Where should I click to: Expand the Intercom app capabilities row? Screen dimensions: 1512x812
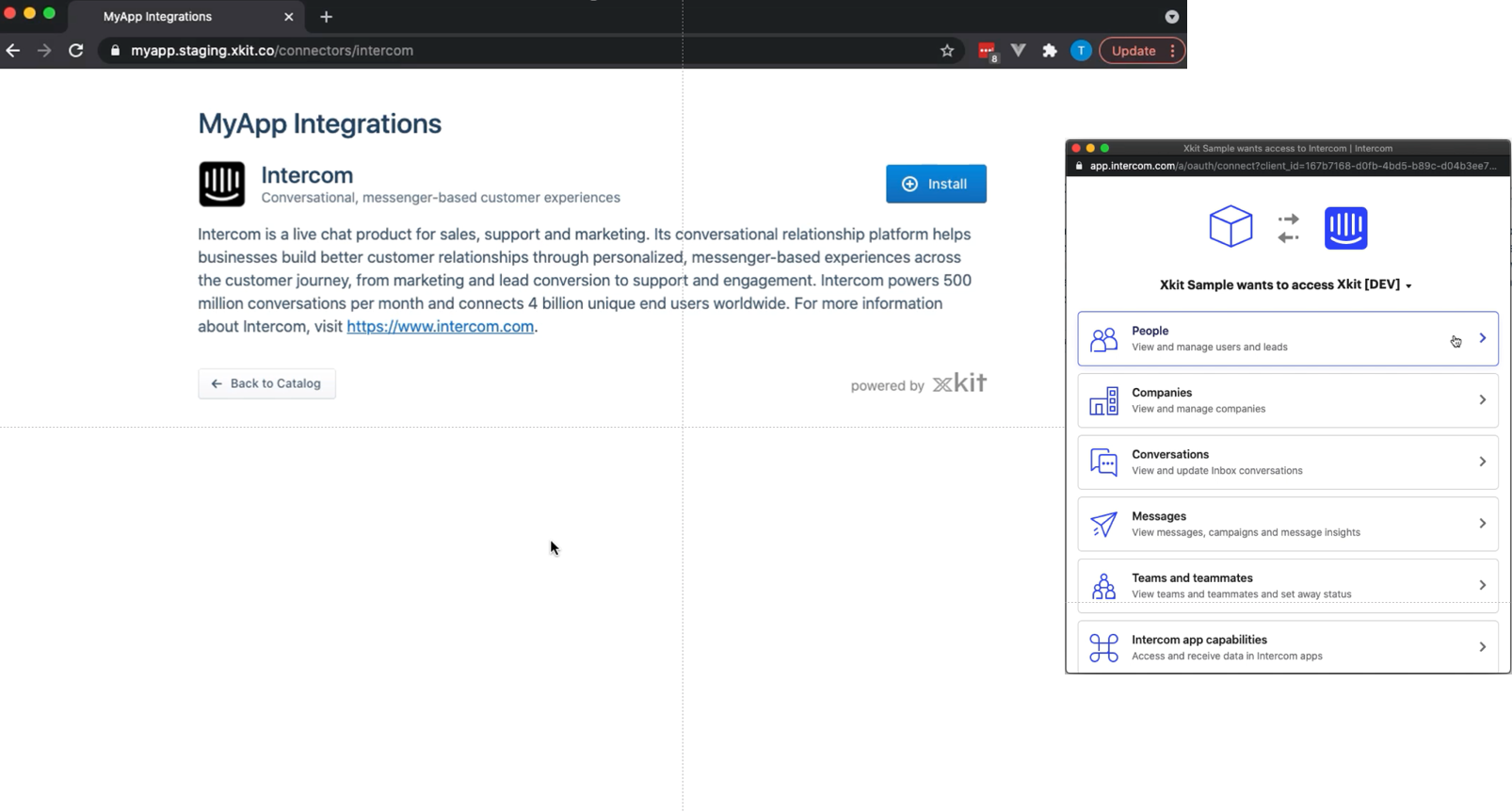tap(1288, 647)
